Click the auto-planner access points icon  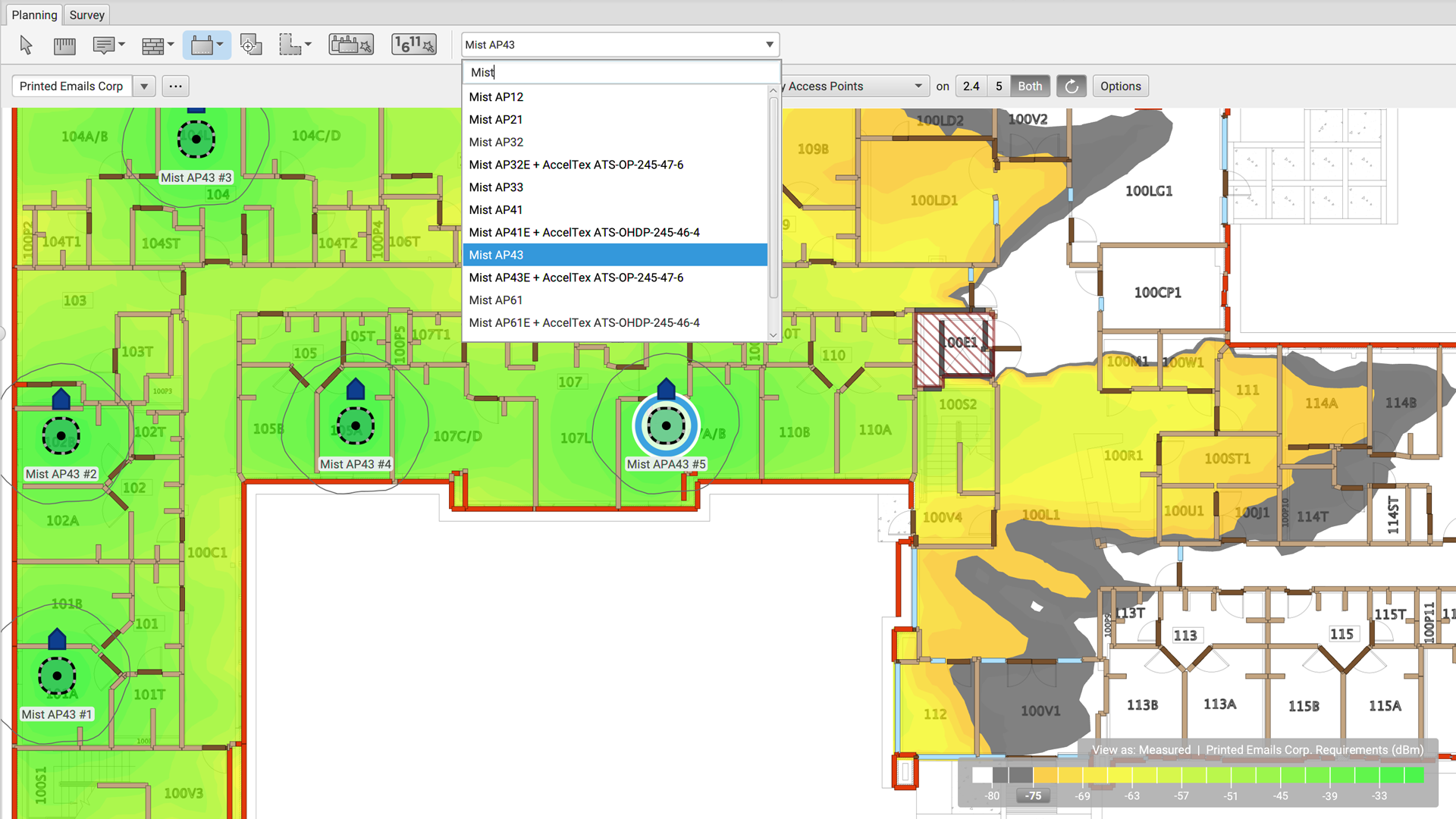point(350,45)
